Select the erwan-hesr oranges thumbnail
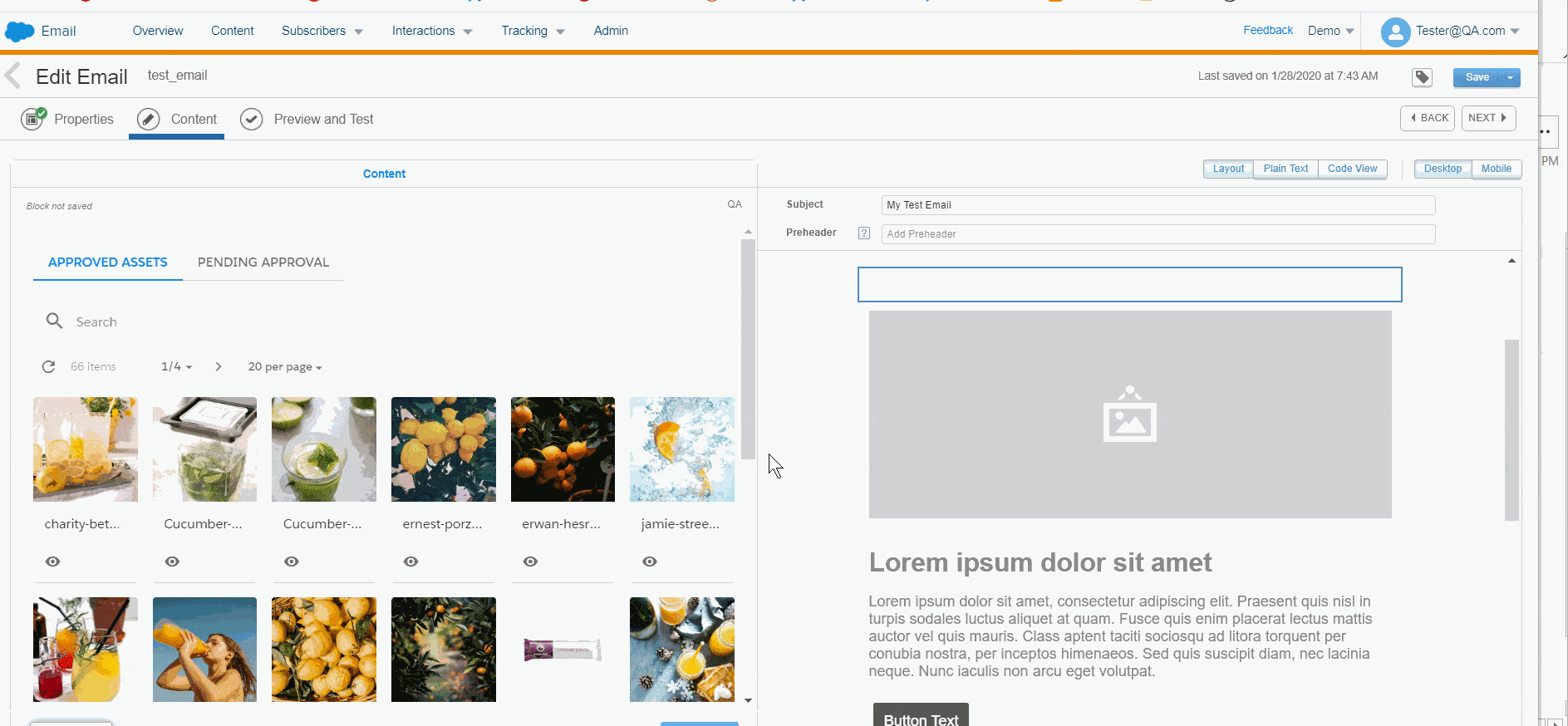The width and height of the screenshot is (1568, 726). point(563,449)
